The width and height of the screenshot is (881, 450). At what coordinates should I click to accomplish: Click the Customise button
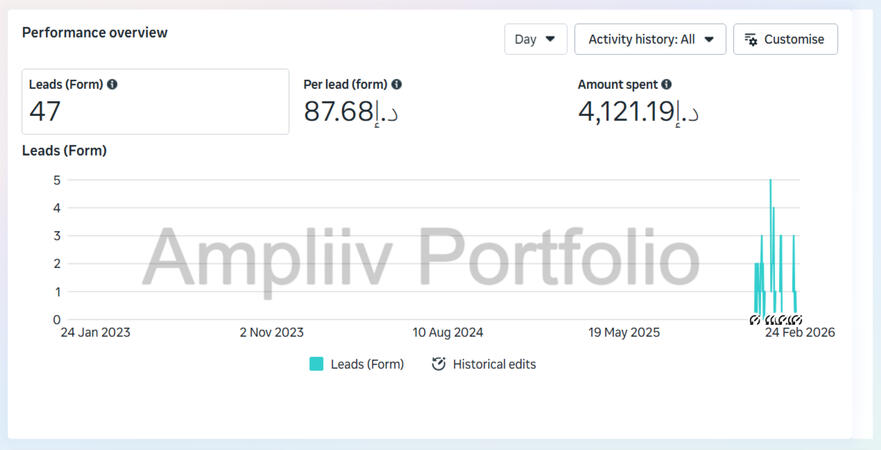click(x=785, y=39)
